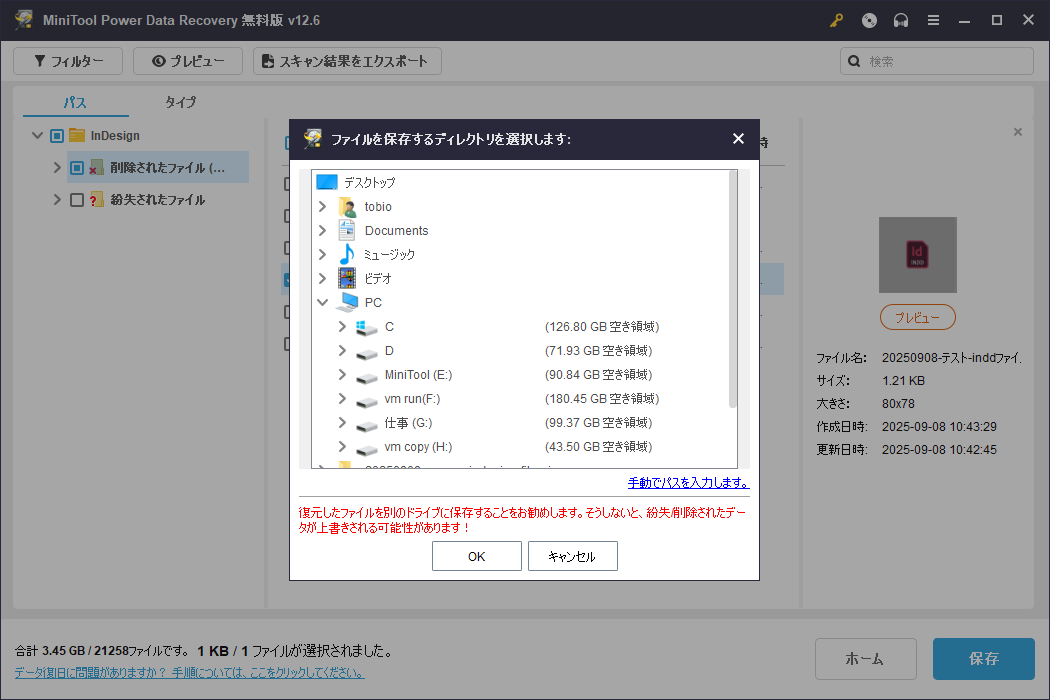Viewport: 1050px width, 700px height.
Task: Click the MiniTool (E:) drive icon
Action: 366,376
